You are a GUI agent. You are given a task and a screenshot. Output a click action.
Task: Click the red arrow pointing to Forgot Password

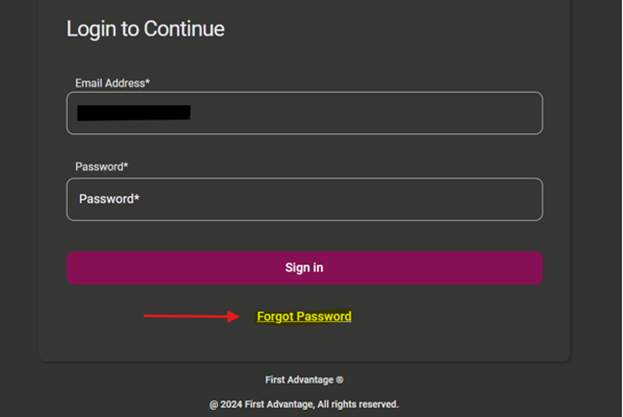pos(192,317)
